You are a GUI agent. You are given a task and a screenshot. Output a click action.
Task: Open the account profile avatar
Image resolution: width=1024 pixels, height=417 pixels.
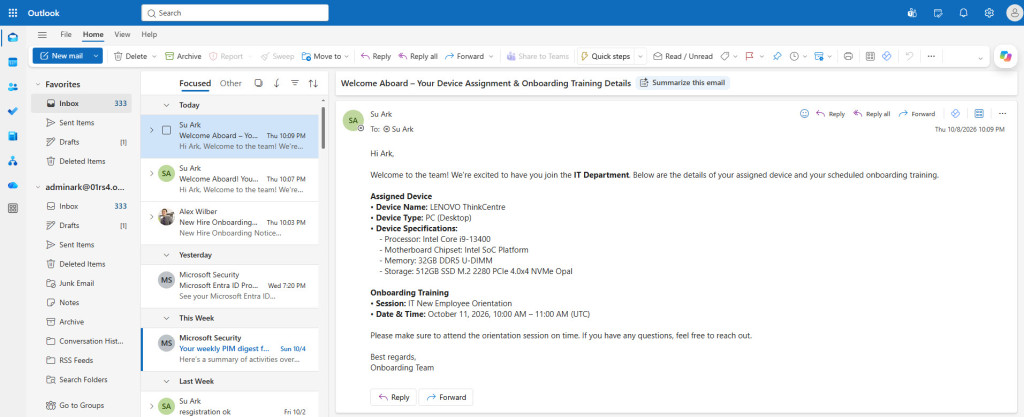click(x=1013, y=12)
